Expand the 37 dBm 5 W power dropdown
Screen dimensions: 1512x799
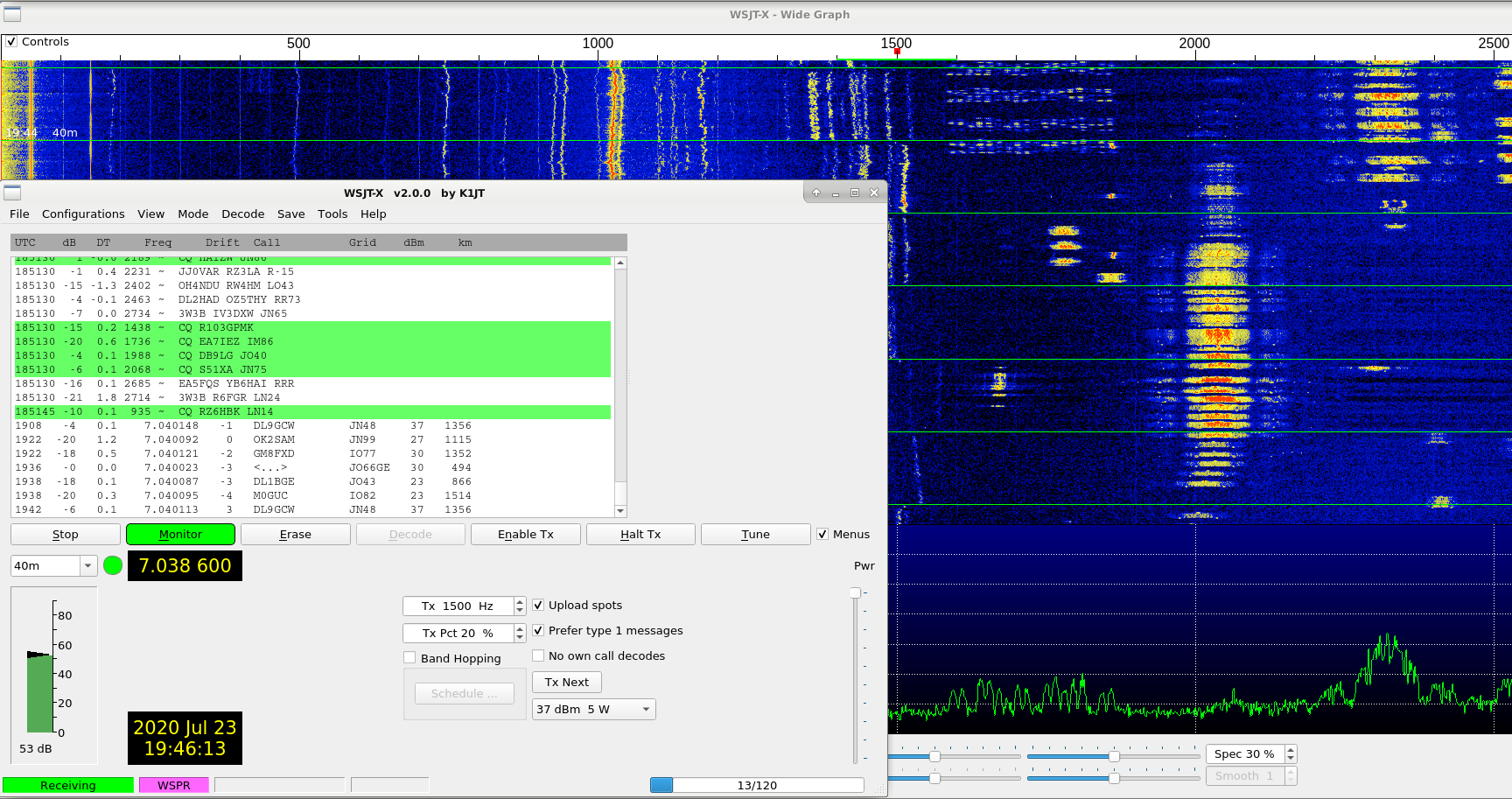click(646, 709)
